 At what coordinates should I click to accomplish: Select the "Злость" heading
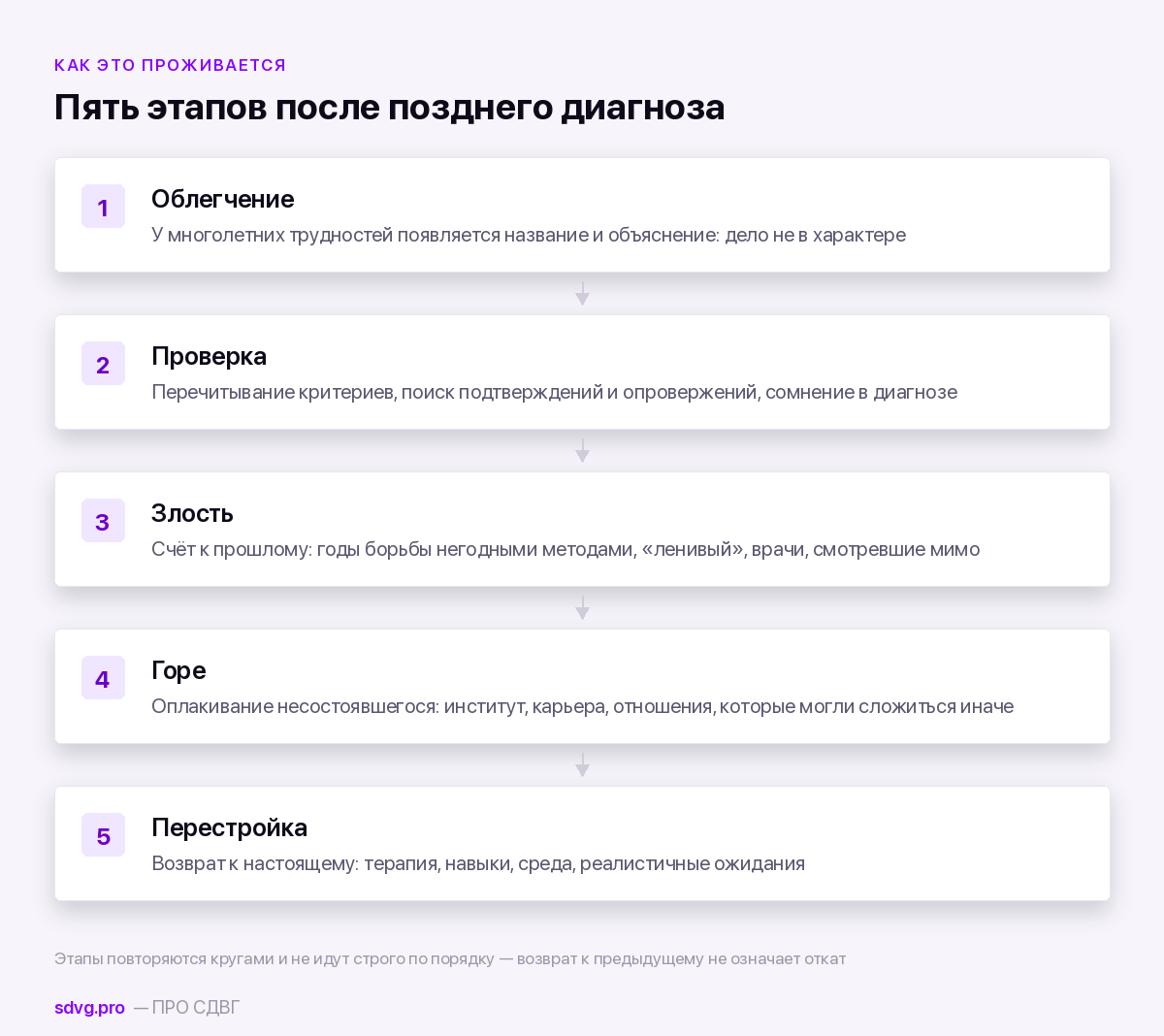pos(192,513)
